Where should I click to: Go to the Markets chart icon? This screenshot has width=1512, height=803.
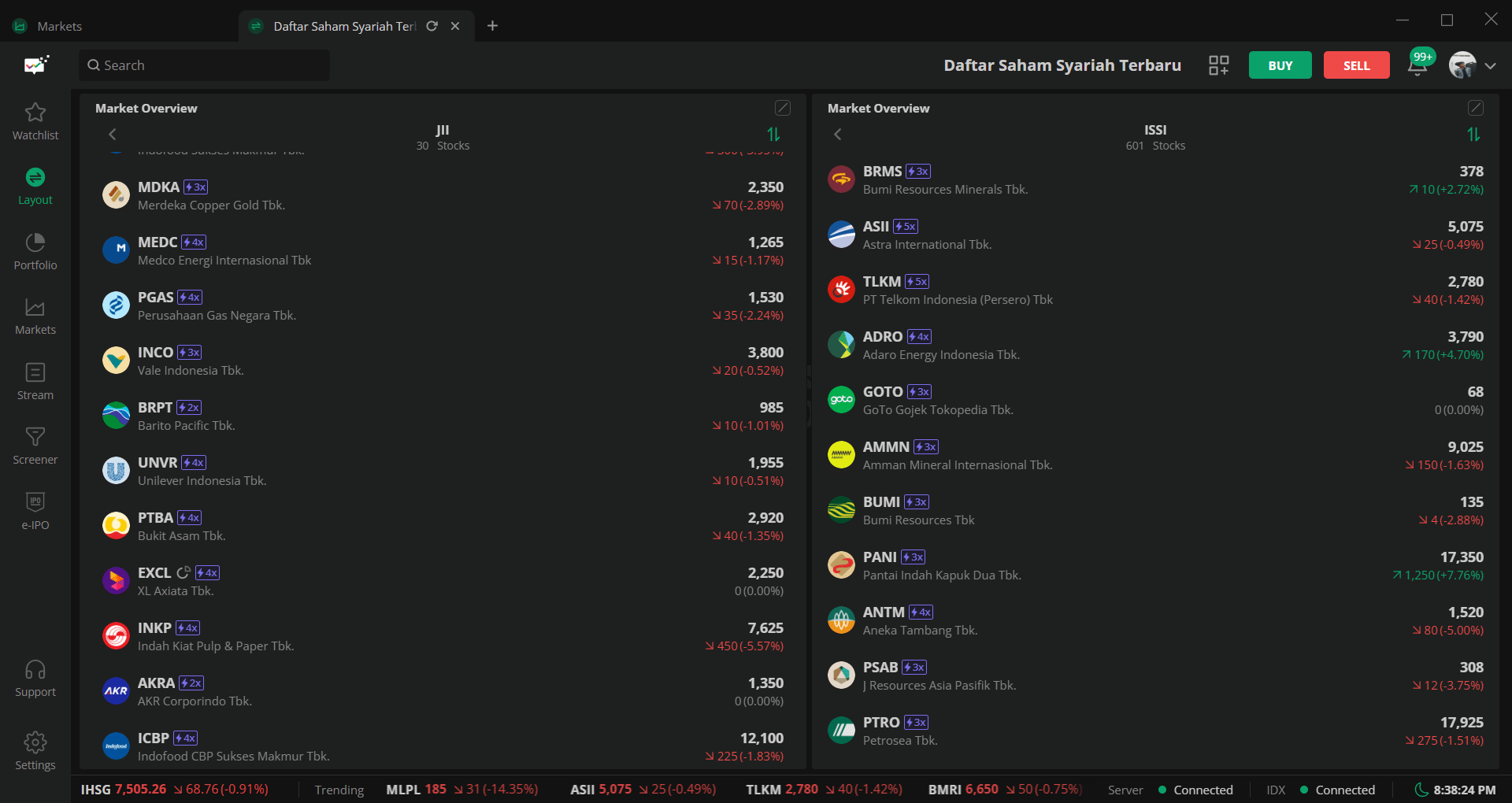35,308
